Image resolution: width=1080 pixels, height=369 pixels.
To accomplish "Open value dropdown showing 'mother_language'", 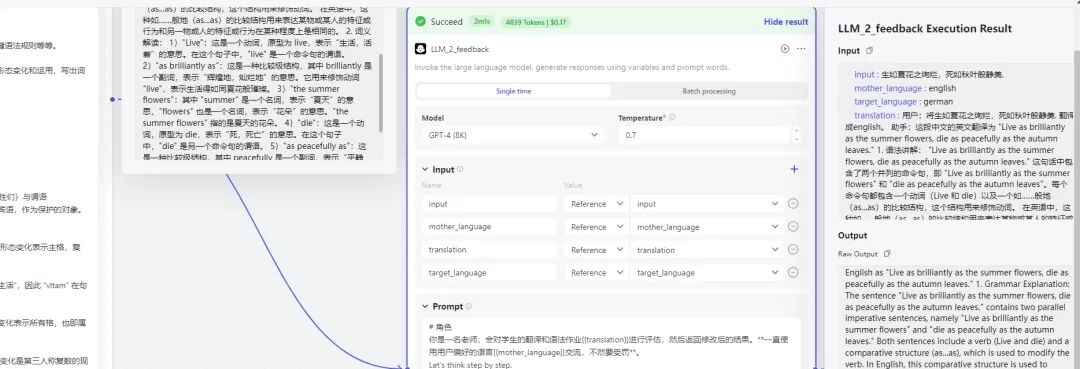I will point(707,226).
